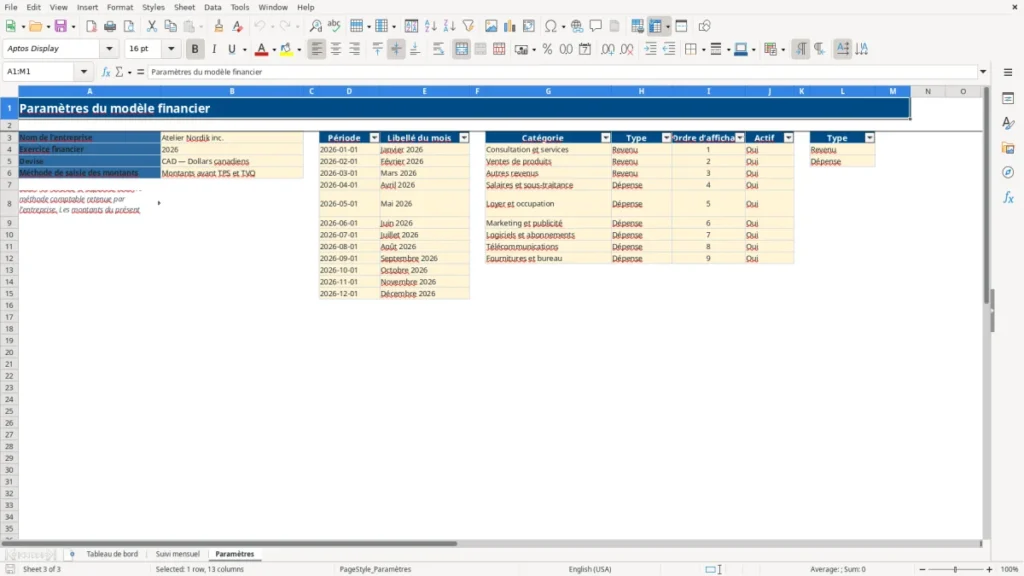Open the Tools menu
Image resolution: width=1024 pixels, height=576 pixels.
(240, 7)
